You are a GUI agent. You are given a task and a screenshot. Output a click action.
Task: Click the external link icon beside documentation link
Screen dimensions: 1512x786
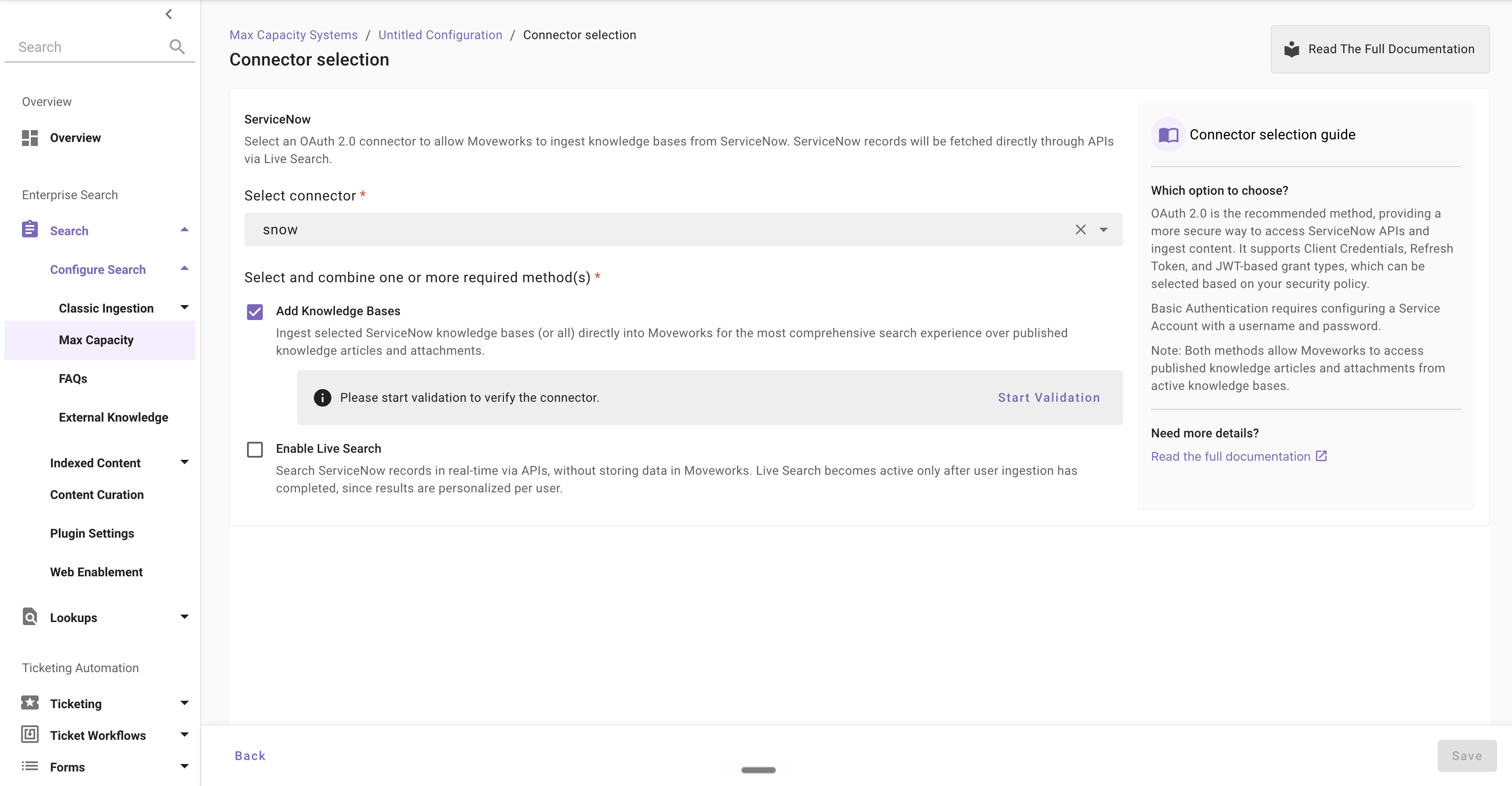pos(1321,456)
